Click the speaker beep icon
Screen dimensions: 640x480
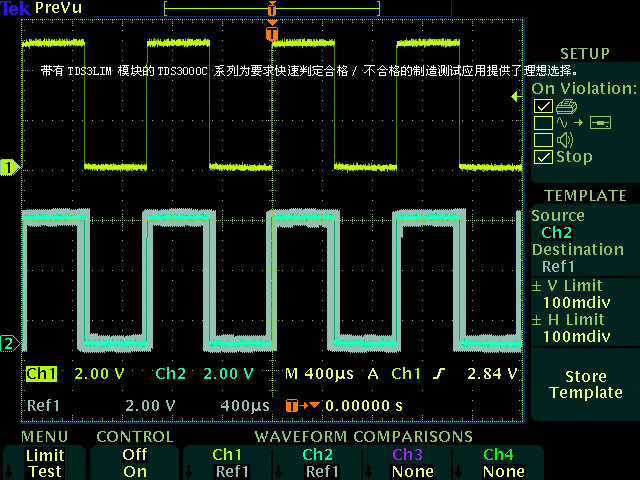[x=565, y=140]
